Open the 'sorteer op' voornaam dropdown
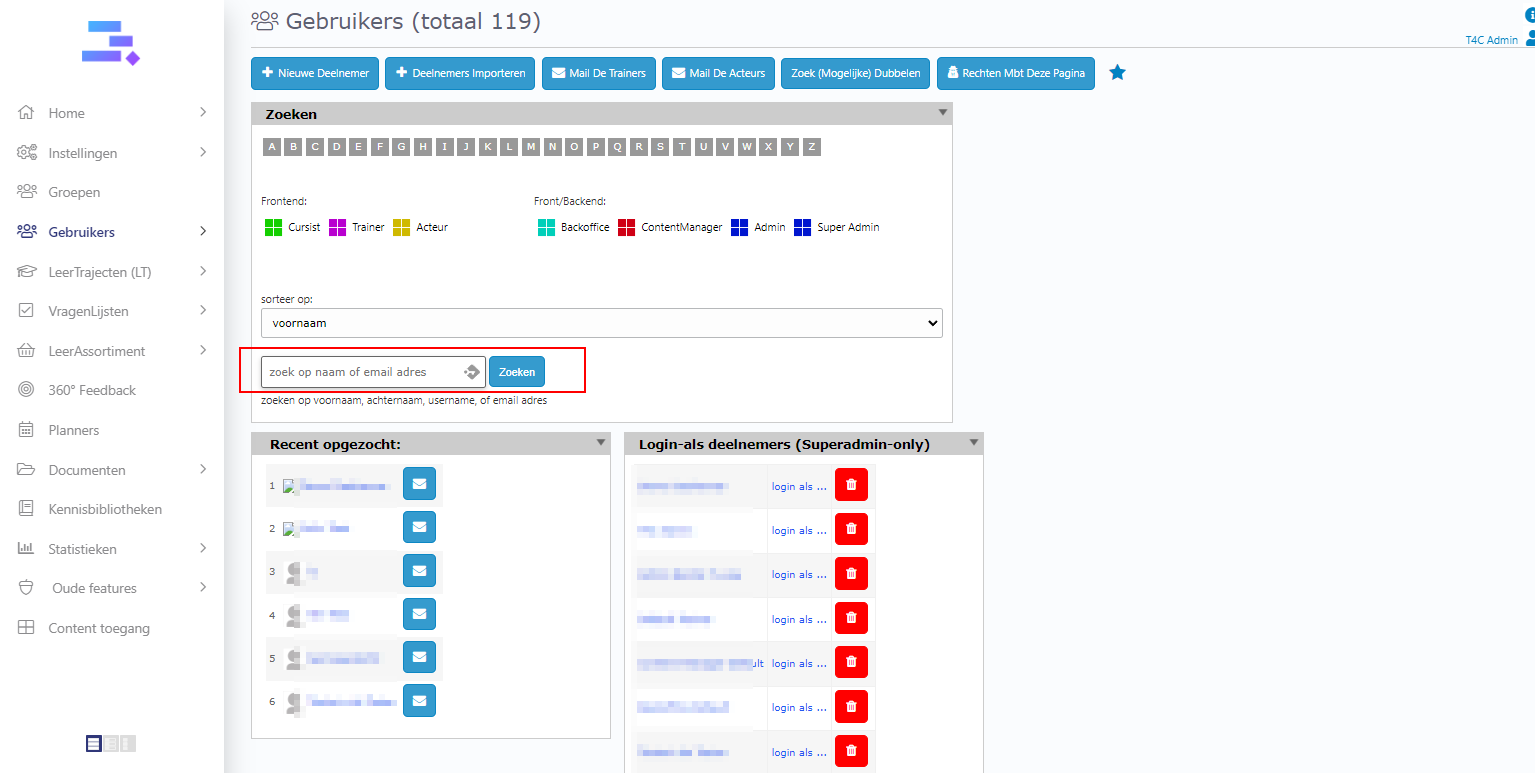 click(x=601, y=323)
